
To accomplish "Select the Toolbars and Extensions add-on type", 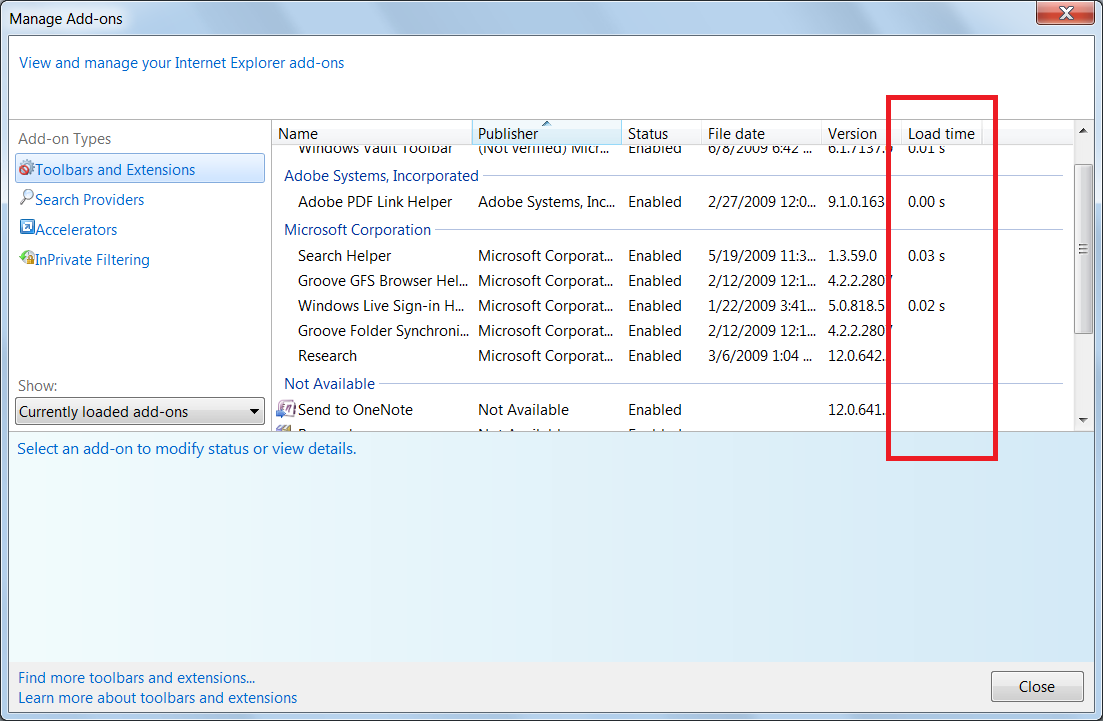I will (115, 170).
